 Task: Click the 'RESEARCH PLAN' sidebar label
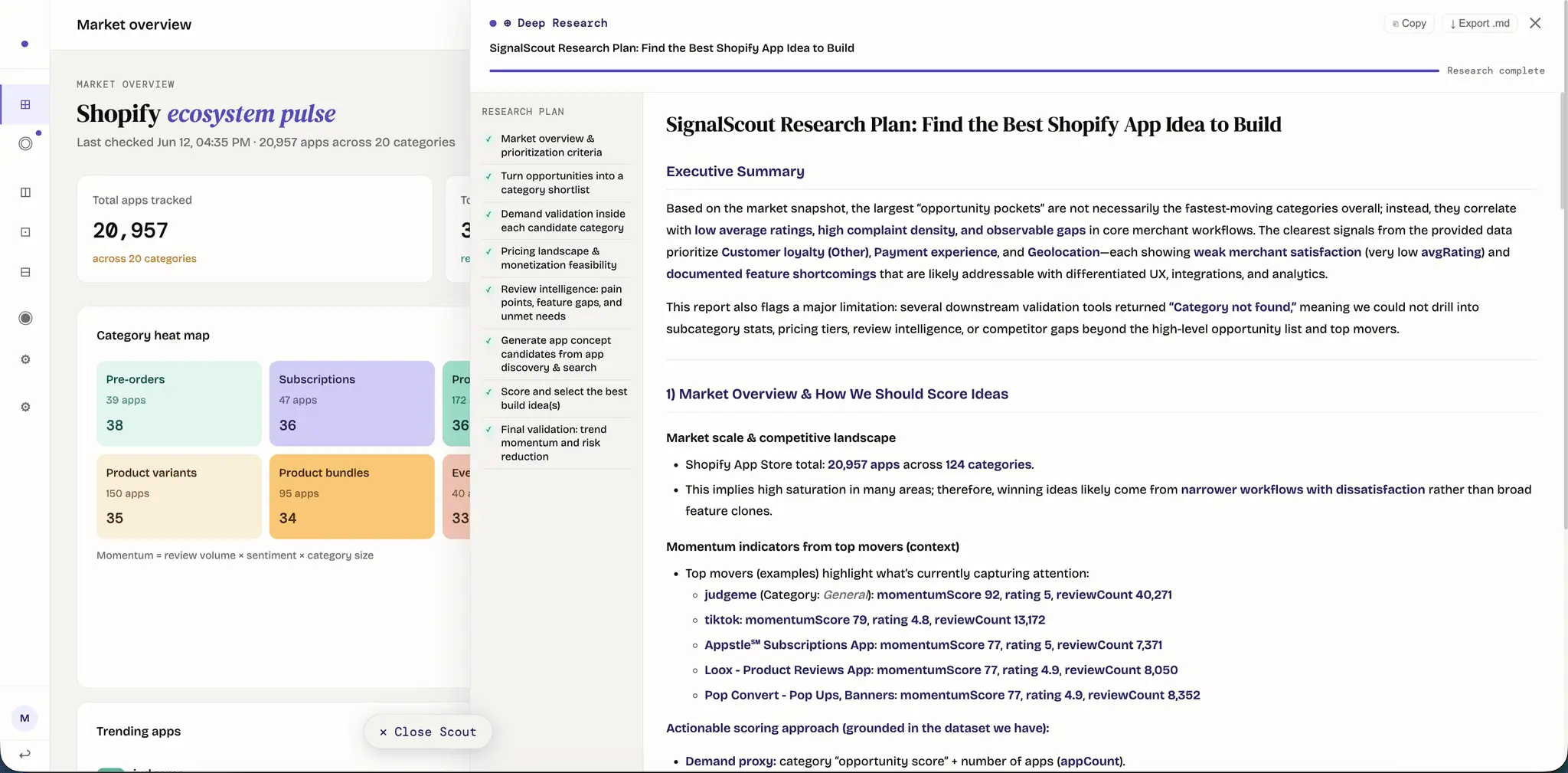click(x=523, y=112)
